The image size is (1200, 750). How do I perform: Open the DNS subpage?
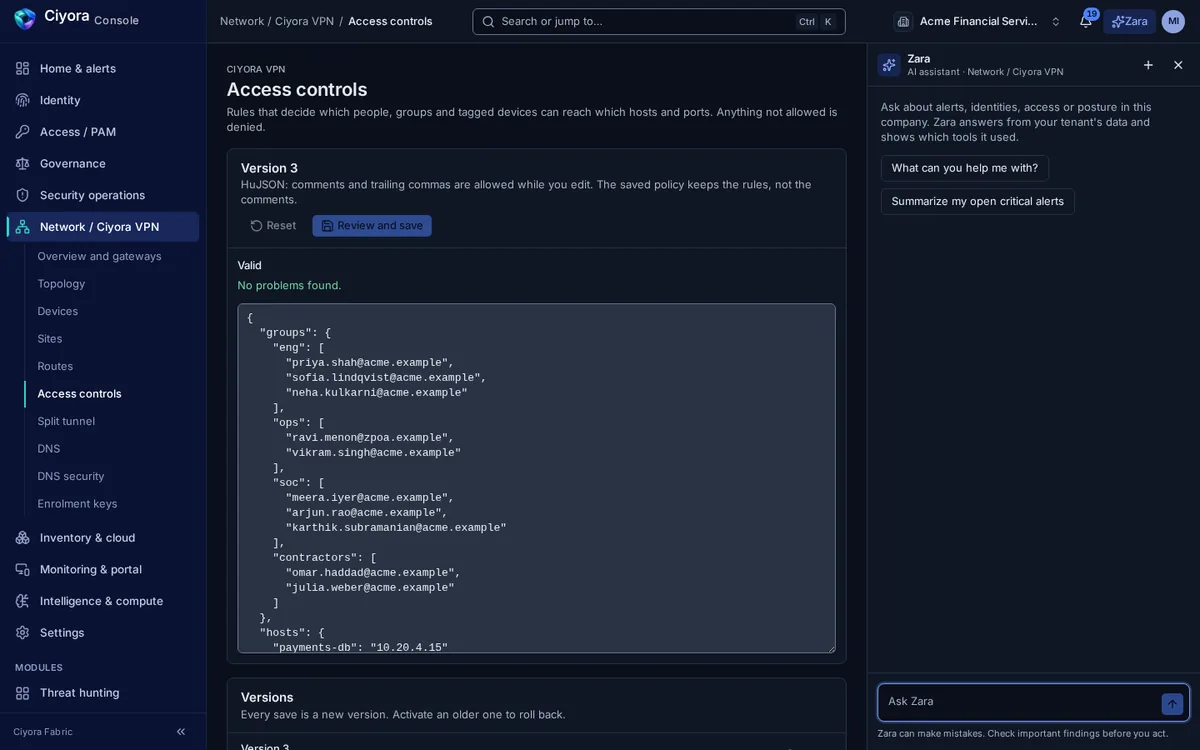(111, 449)
